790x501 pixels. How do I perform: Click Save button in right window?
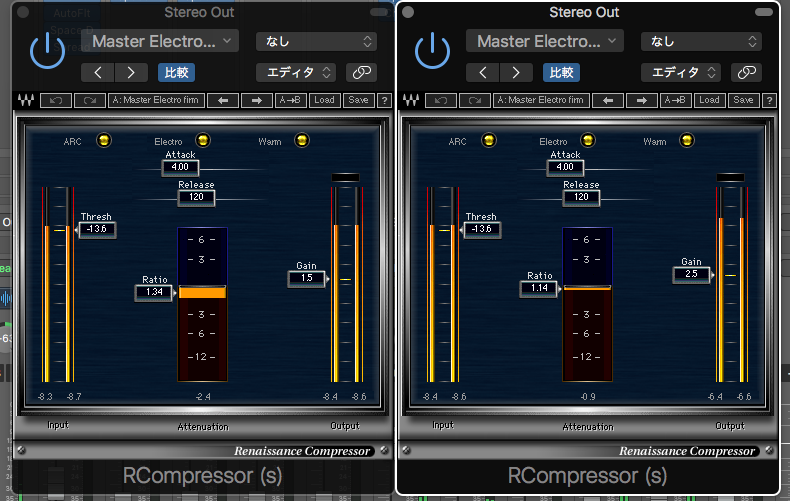(743, 100)
